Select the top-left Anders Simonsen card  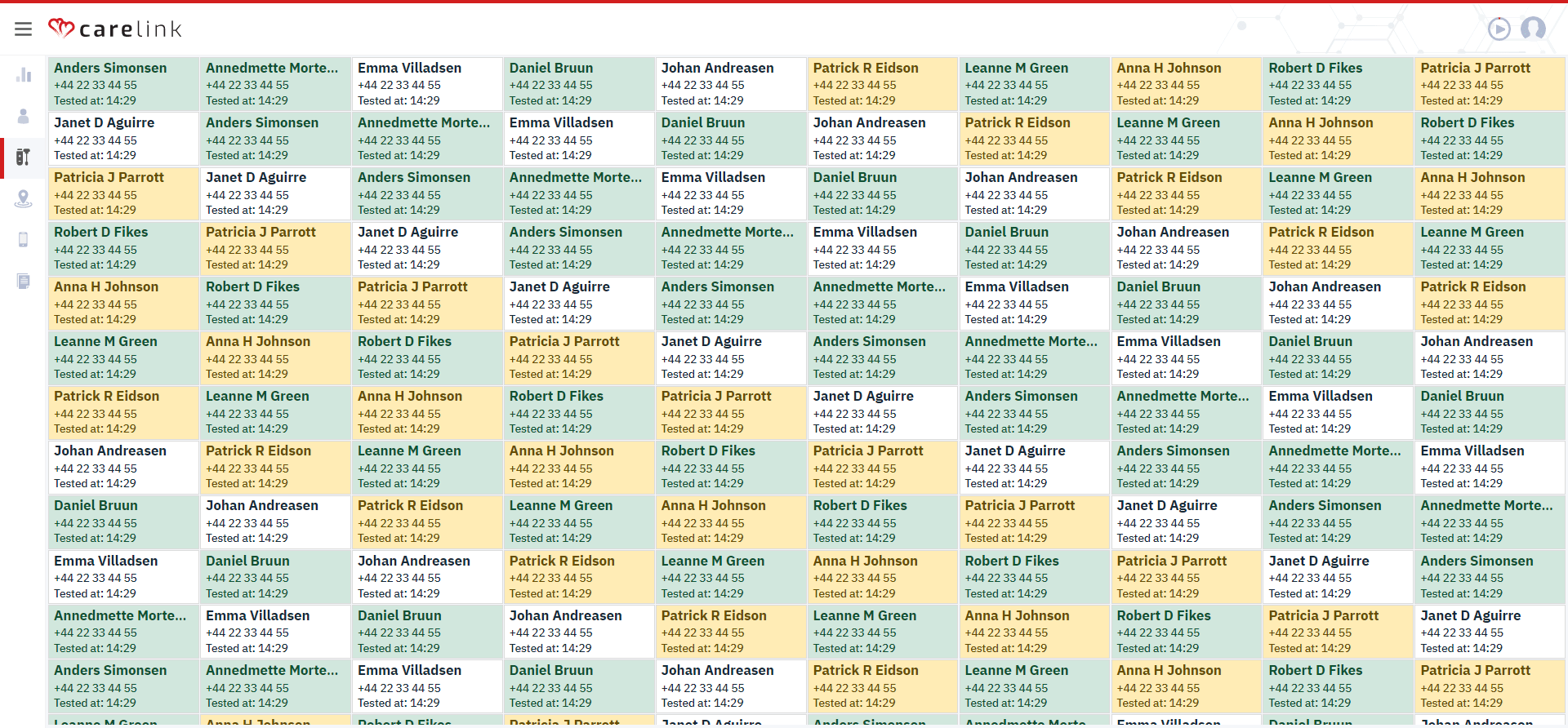point(123,84)
